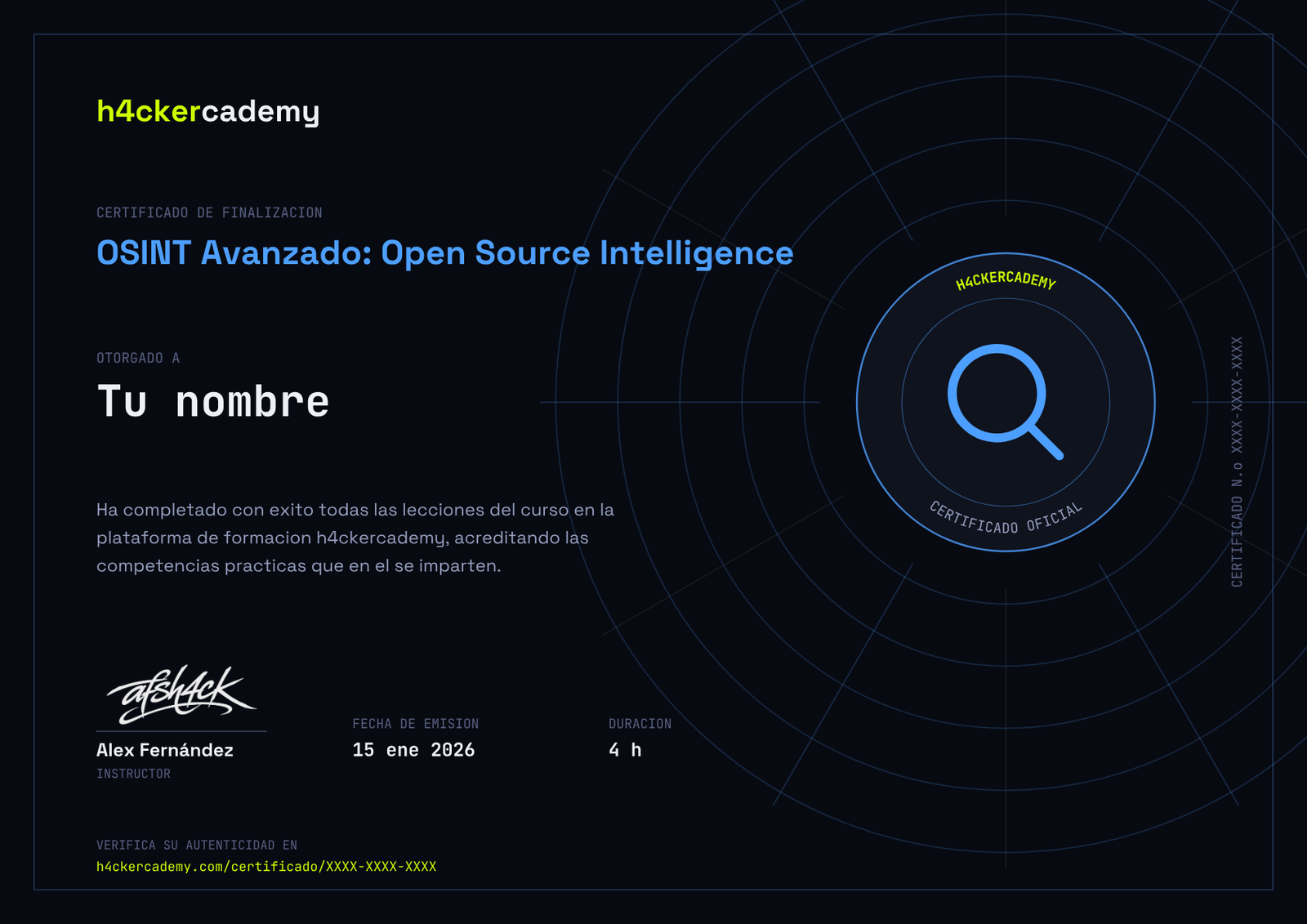Image resolution: width=1307 pixels, height=924 pixels.
Task: Click the instructor name 'Alex Fernández'
Action: point(165,750)
